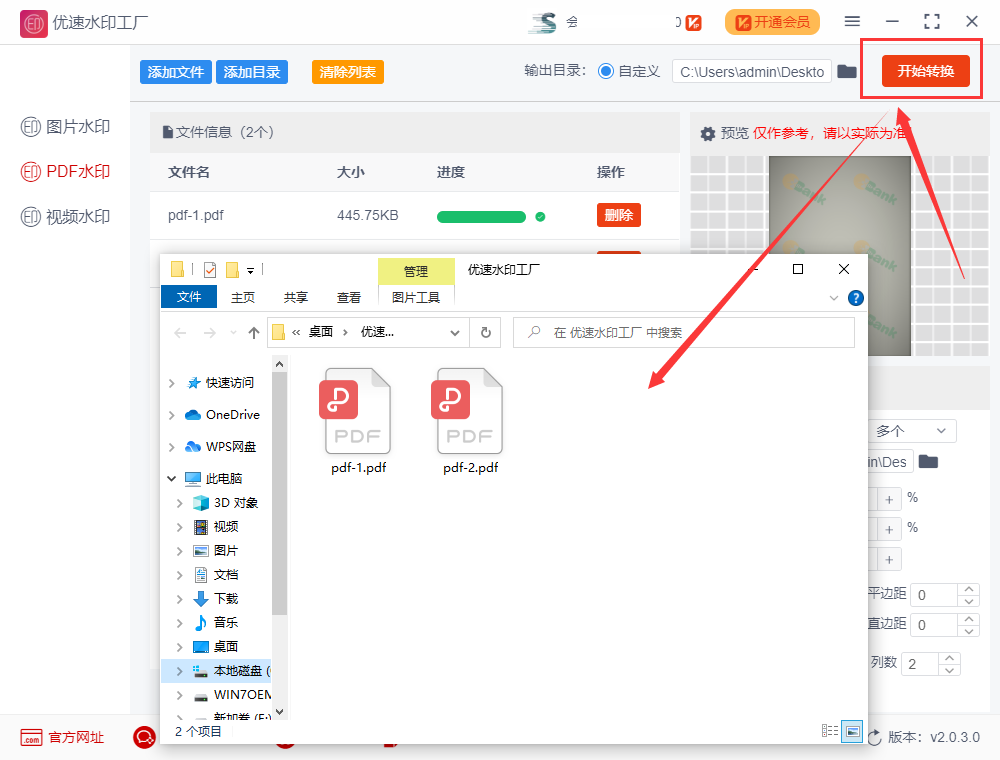This screenshot has width=1000, height=760.
Task: Open recent locations dropdown arrow
Action: (233, 333)
